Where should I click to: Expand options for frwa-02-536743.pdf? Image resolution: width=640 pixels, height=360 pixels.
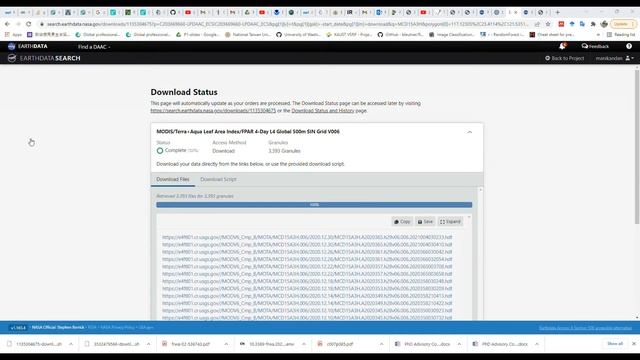(x=226, y=344)
